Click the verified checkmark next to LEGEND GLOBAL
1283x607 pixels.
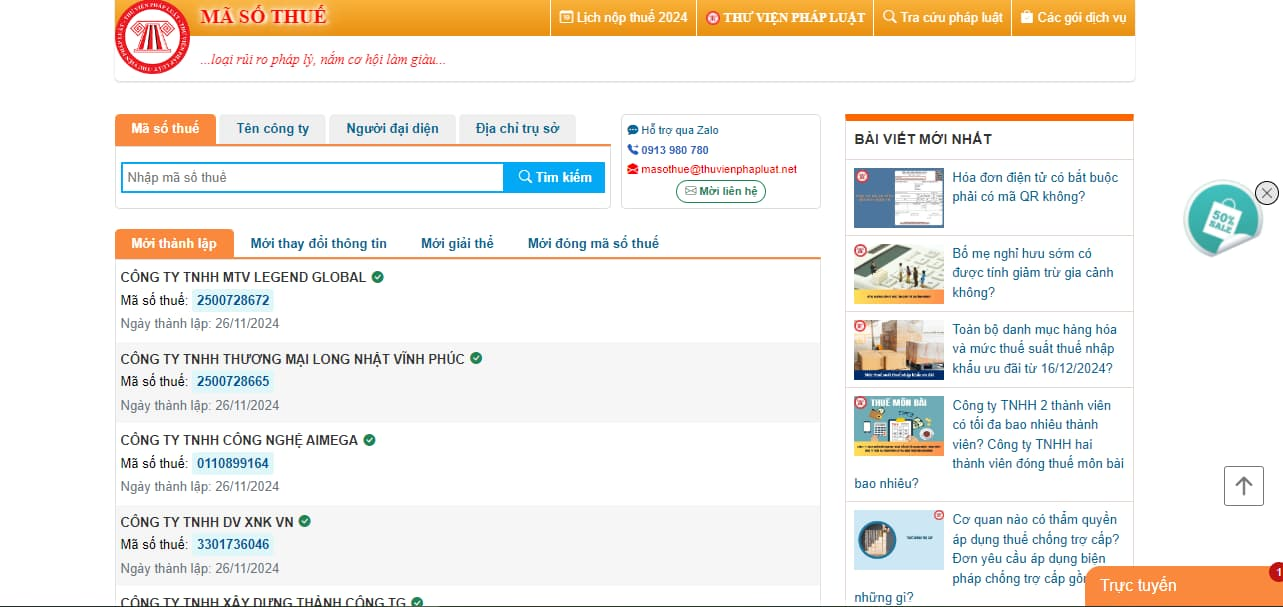click(378, 277)
